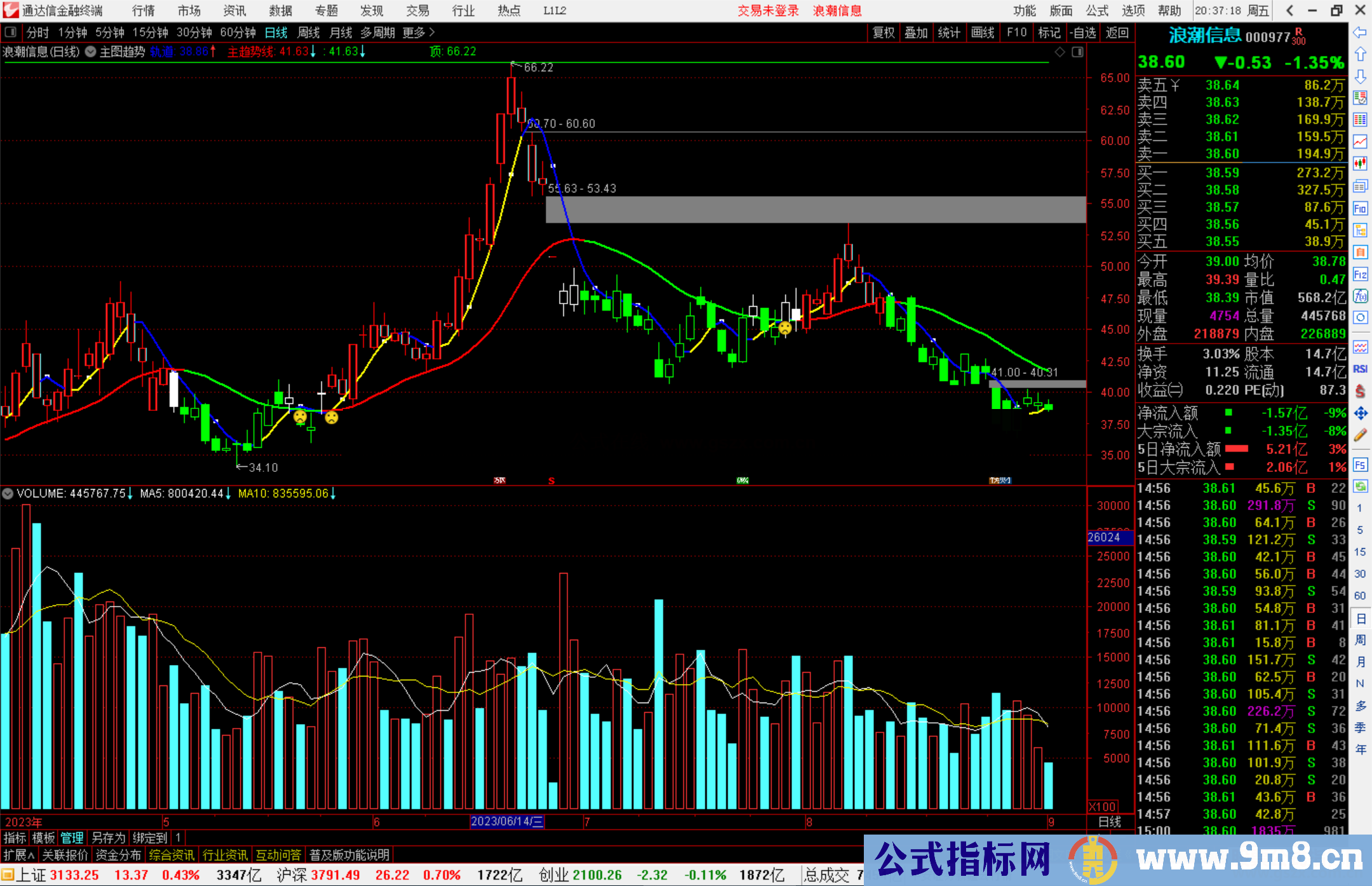Open the 资讯 menu

(x=235, y=11)
